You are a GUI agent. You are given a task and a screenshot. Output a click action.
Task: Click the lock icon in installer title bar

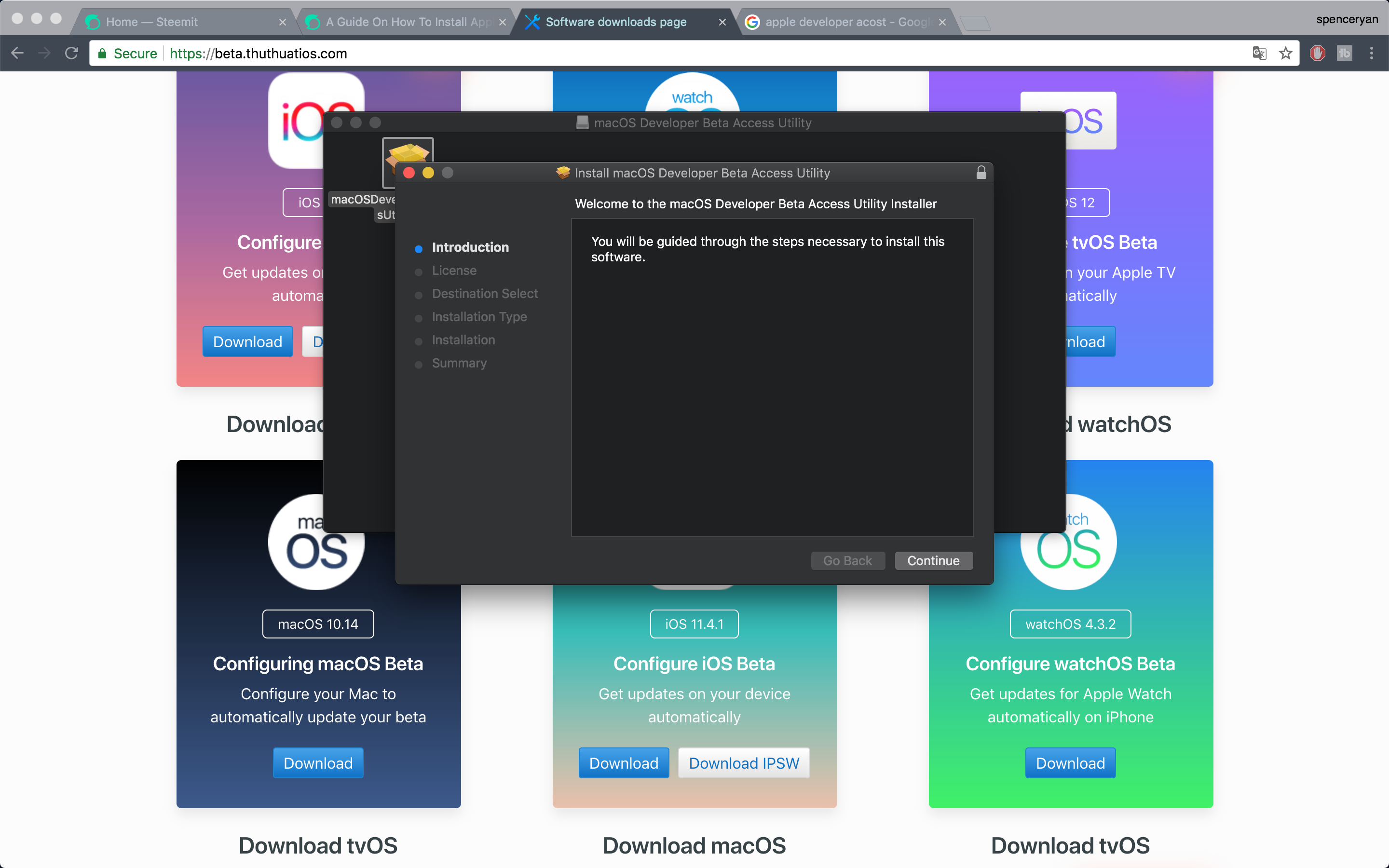(981, 173)
